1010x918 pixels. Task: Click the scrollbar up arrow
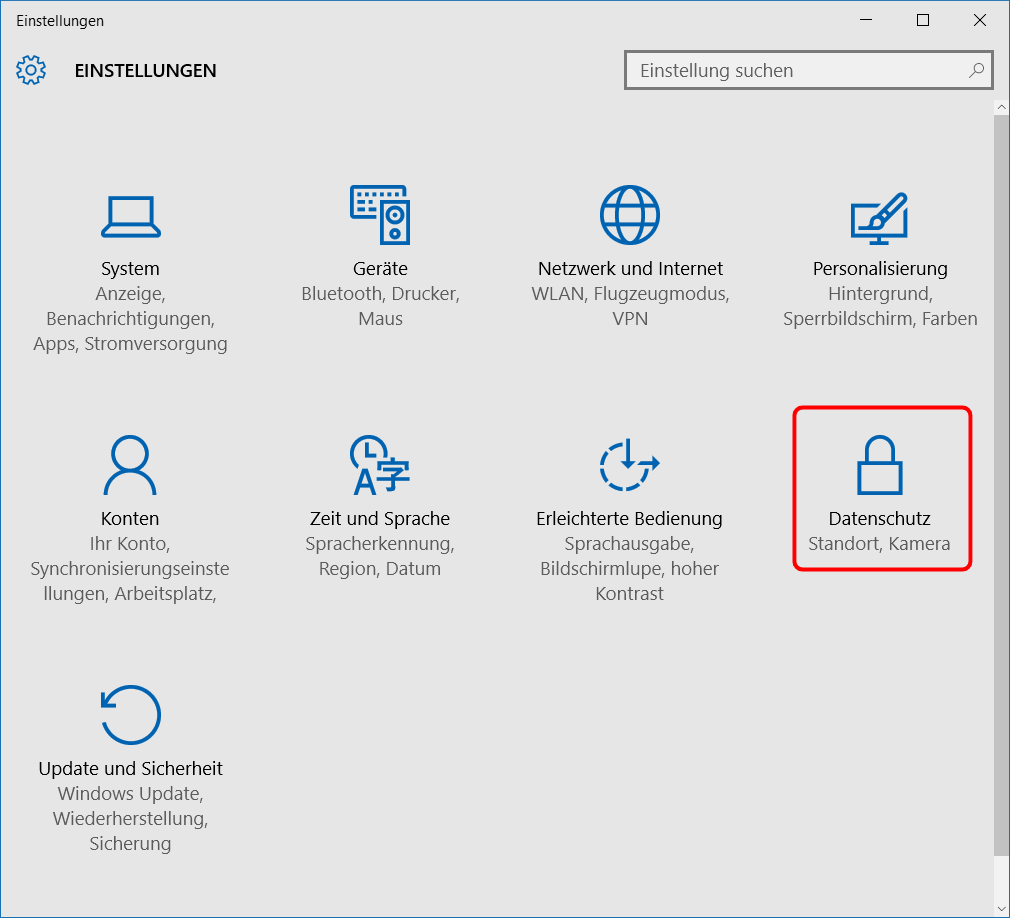pos(1001,106)
